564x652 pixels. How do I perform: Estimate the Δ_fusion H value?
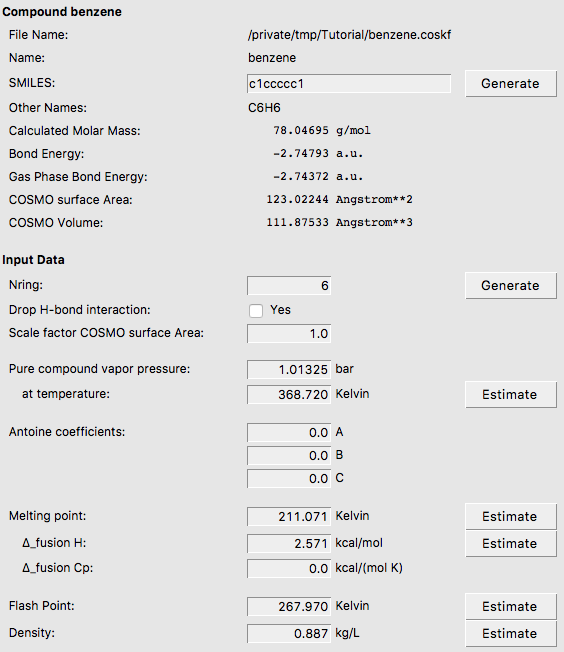click(x=510, y=543)
